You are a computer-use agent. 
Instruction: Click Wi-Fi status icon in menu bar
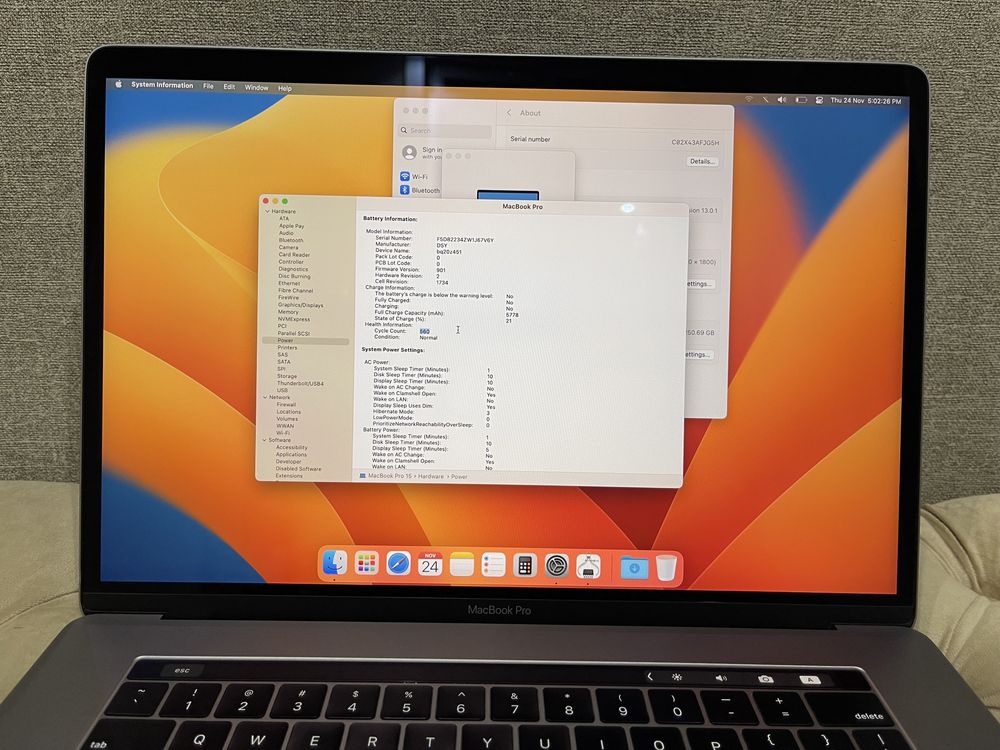point(749,99)
